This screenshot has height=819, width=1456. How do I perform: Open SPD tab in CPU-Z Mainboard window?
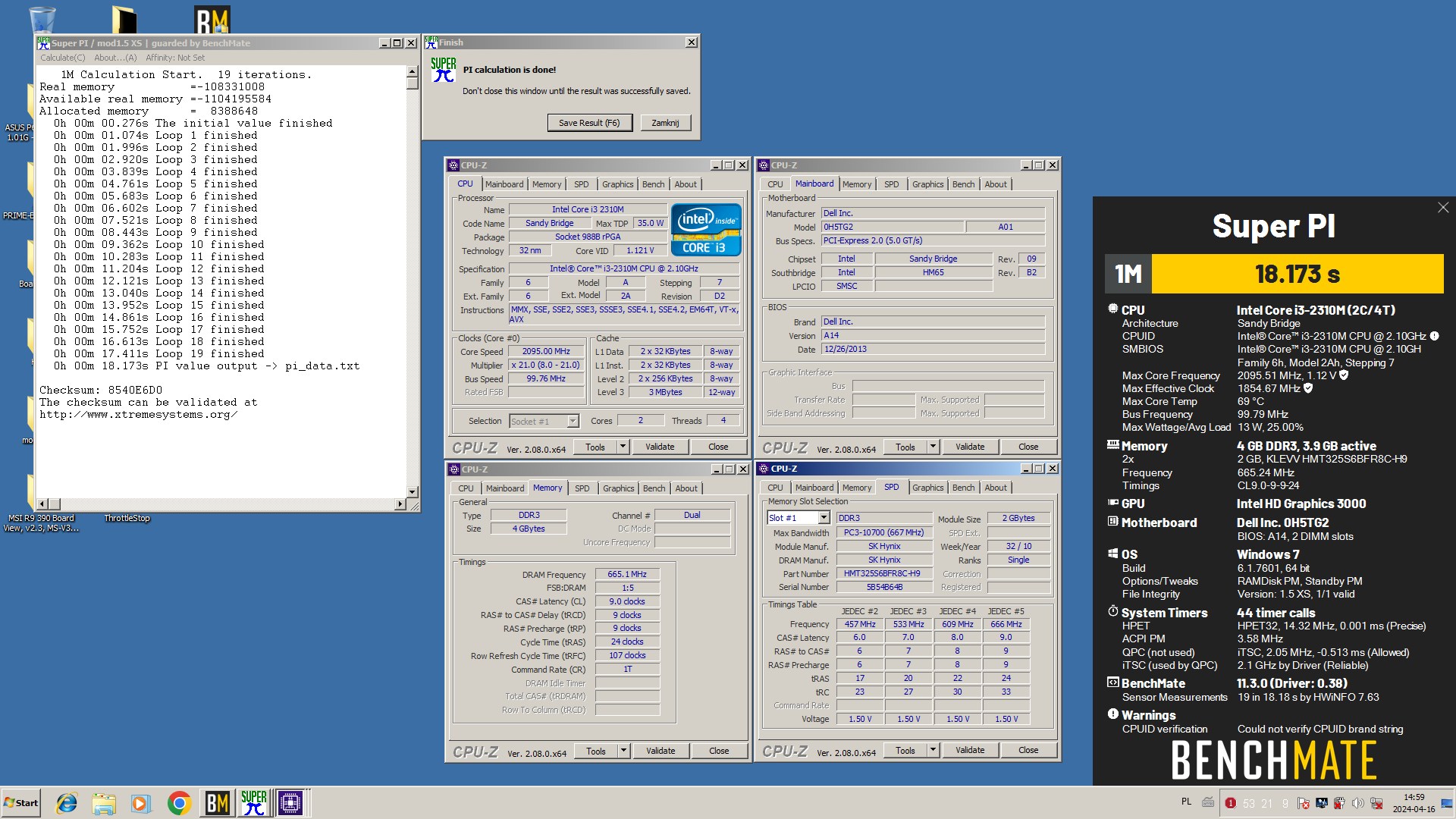(x=891, y=184)
